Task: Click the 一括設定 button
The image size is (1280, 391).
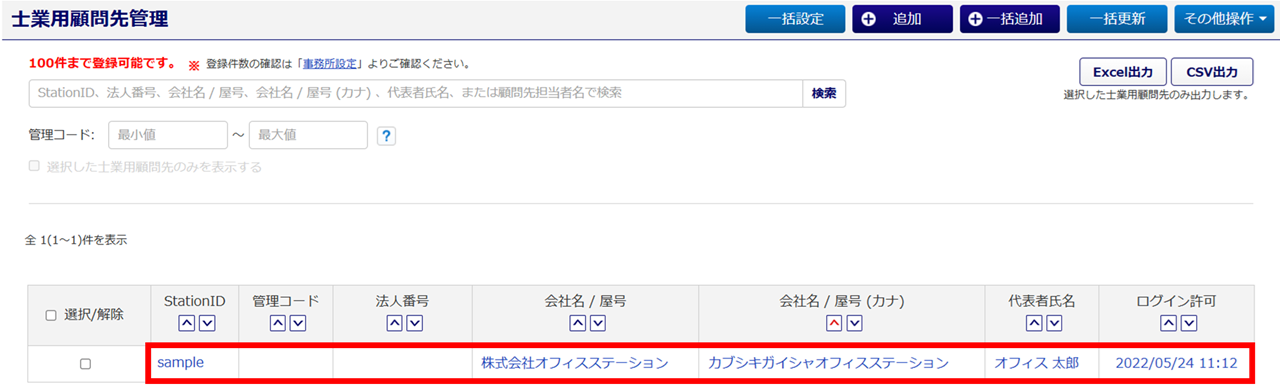Action: tap(795, 19)
